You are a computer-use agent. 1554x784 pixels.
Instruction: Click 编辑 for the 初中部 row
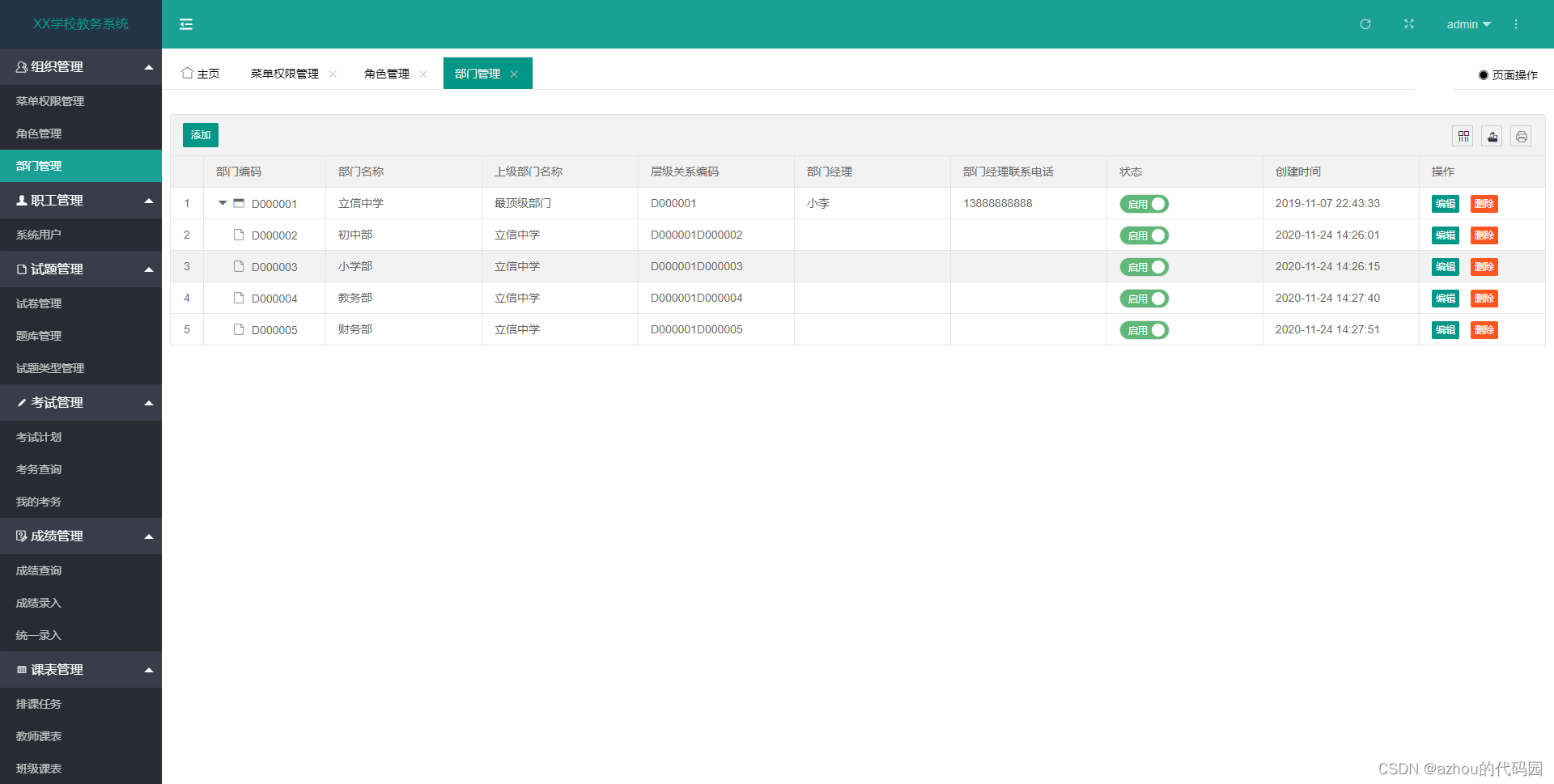pyautogui.click(x=1446, y=235)
